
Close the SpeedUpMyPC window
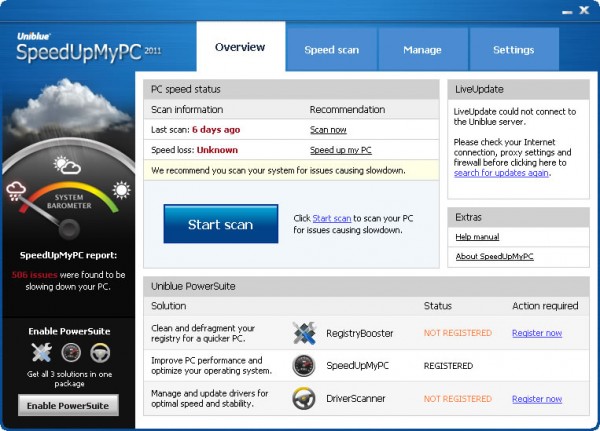584,10
